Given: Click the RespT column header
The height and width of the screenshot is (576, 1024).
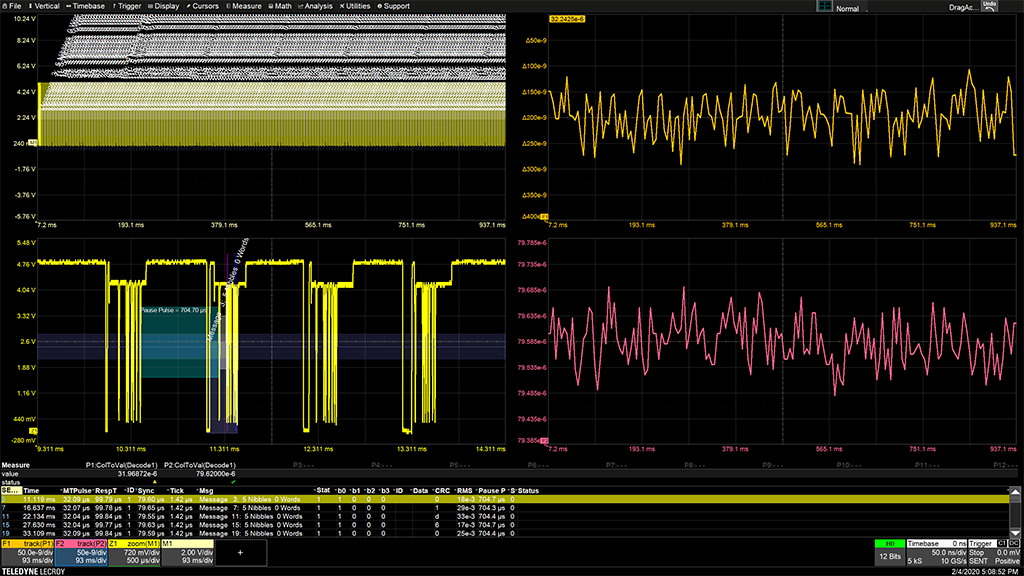Looking at the screenshot, I should pos(105,490).
